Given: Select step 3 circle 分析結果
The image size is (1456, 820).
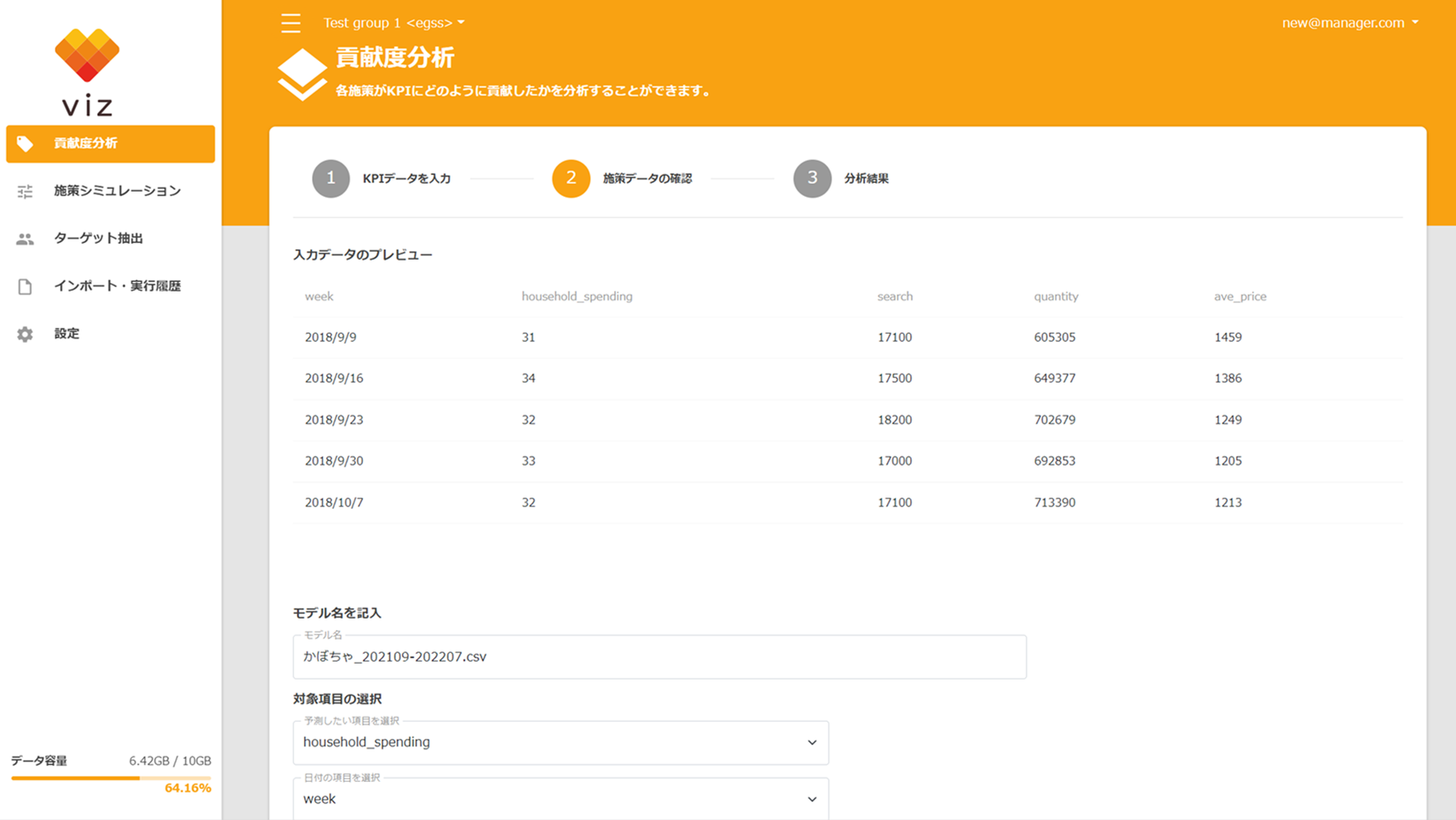Looking at the screenshot, I should click(x=812, y=178).
